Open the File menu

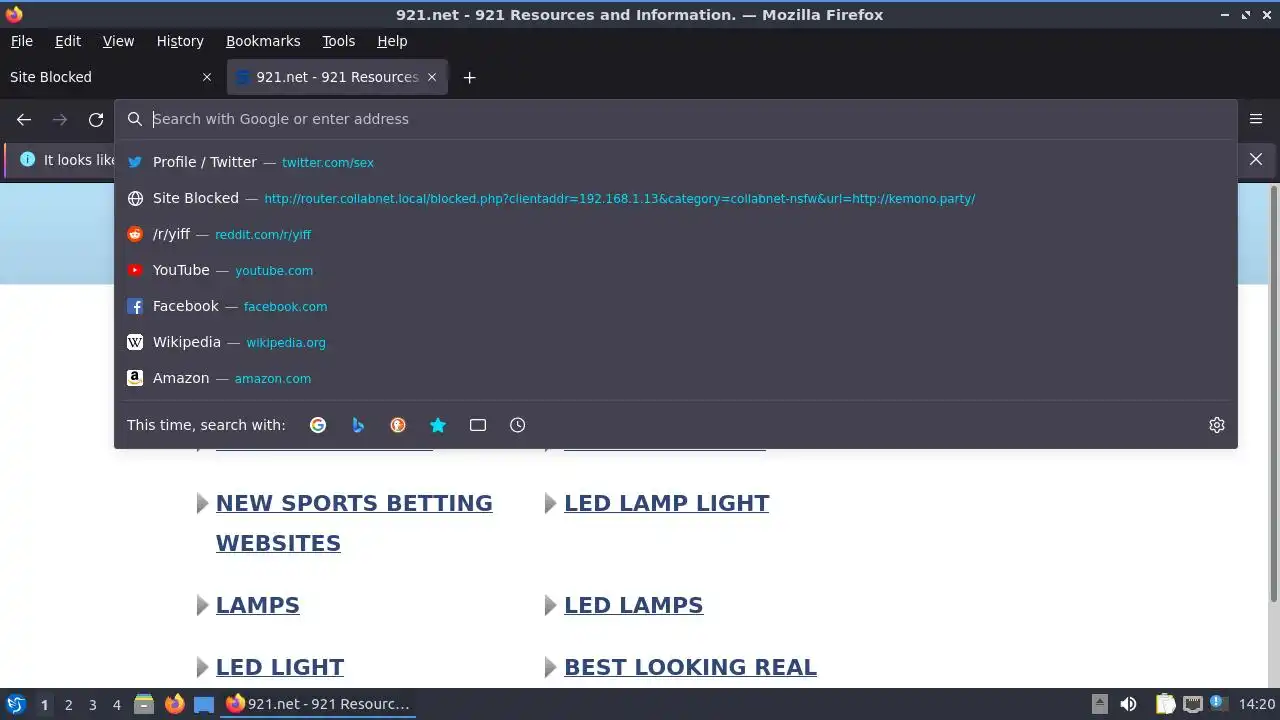pos(21,41)
